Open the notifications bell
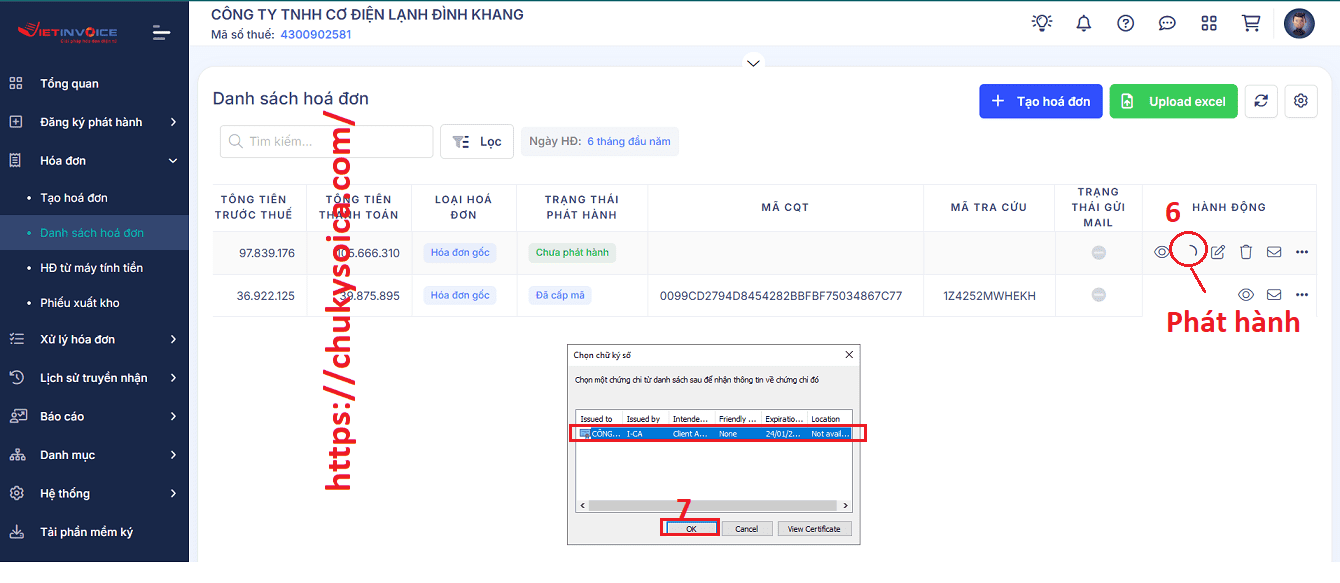 [x=1084, y=23]
